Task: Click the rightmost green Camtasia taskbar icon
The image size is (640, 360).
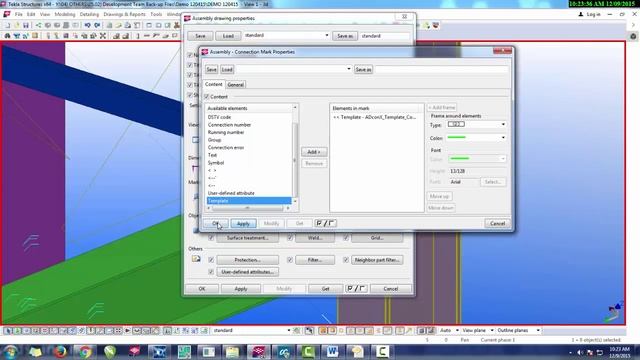Action: tap(382, 352)
